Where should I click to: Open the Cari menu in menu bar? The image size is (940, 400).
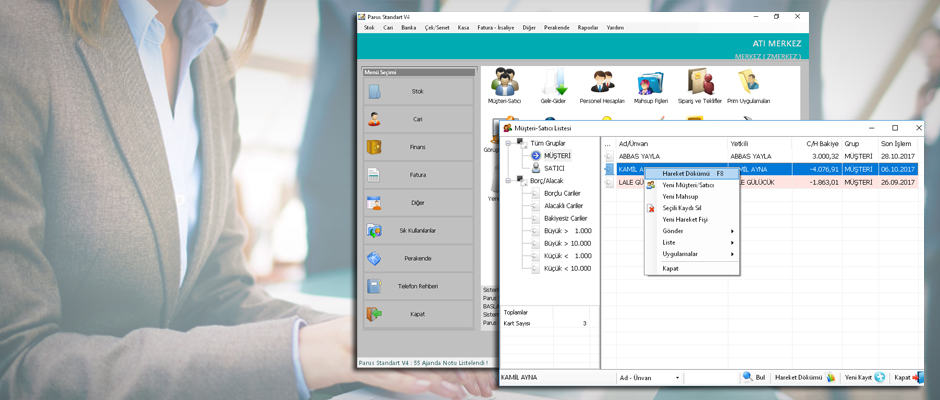[x=388, y=28]
